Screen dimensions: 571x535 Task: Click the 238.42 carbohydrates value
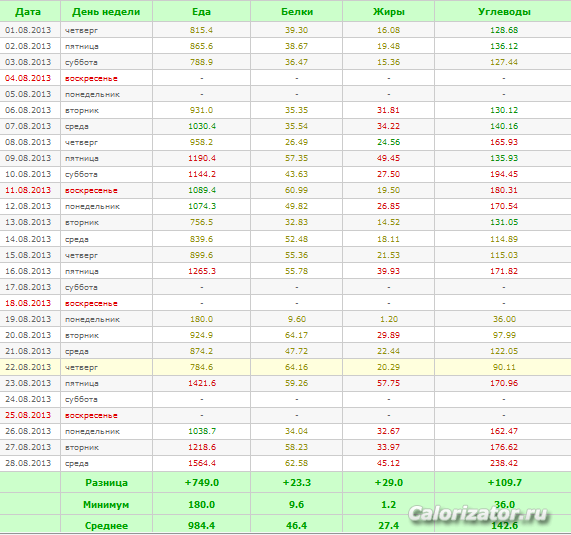click(x=504, y=463)
